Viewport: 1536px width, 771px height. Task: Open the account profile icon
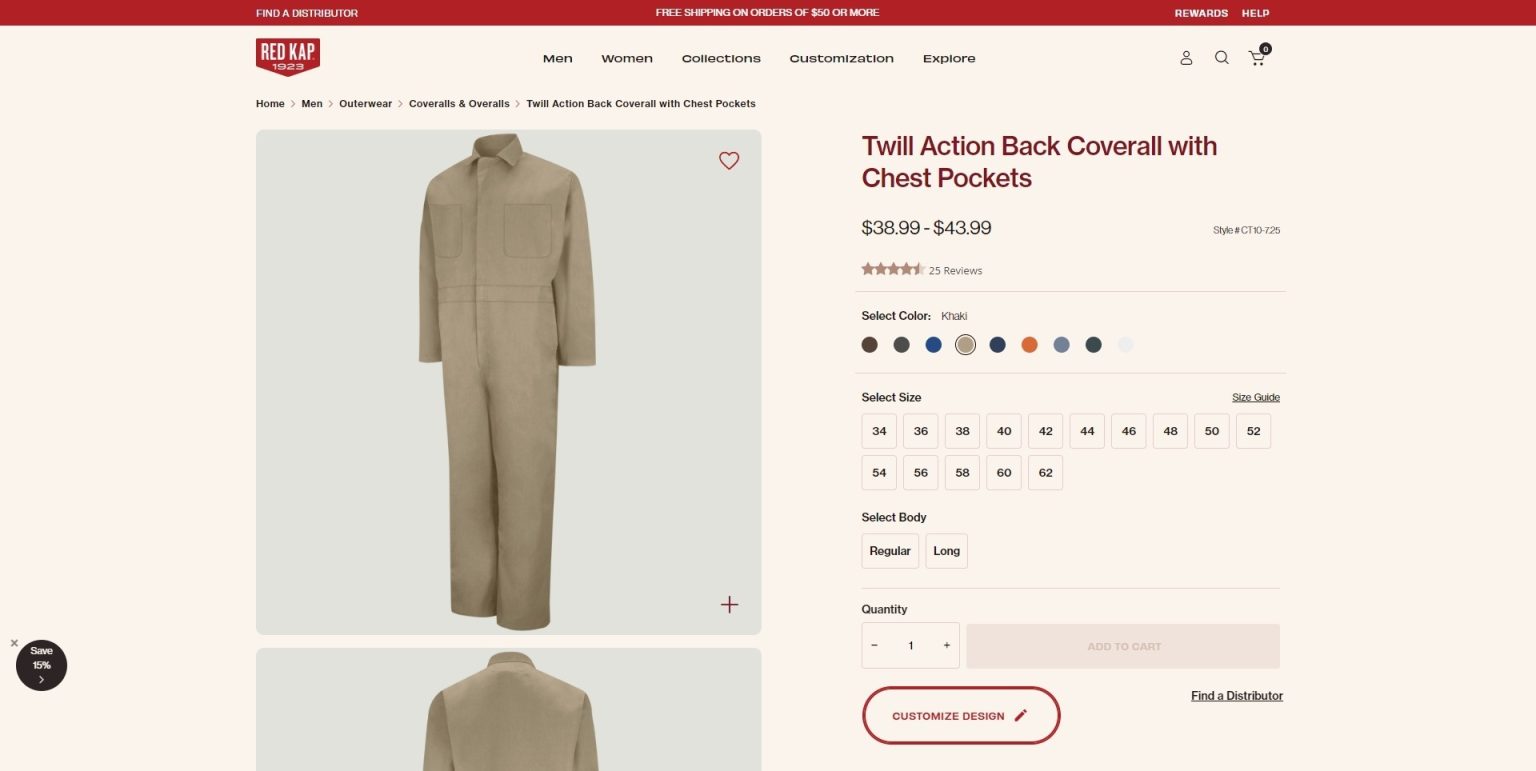pyautogui.click(x=1186, y=58)
